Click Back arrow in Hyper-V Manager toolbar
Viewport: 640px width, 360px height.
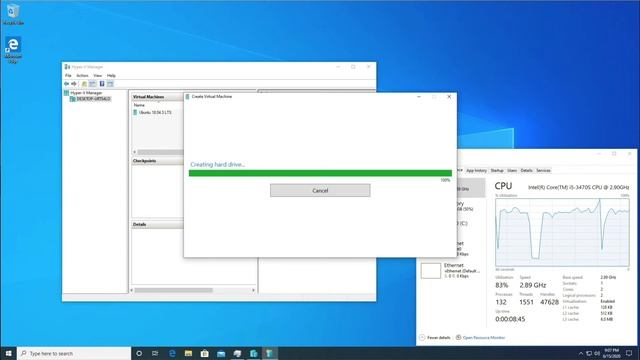67,84
